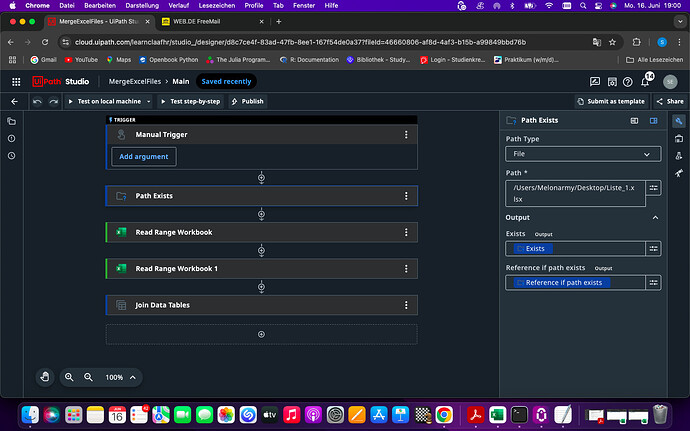Add activity between Manual Trigger and Path Exists
The width and height of the screenshot is (690, 431).
261,178
